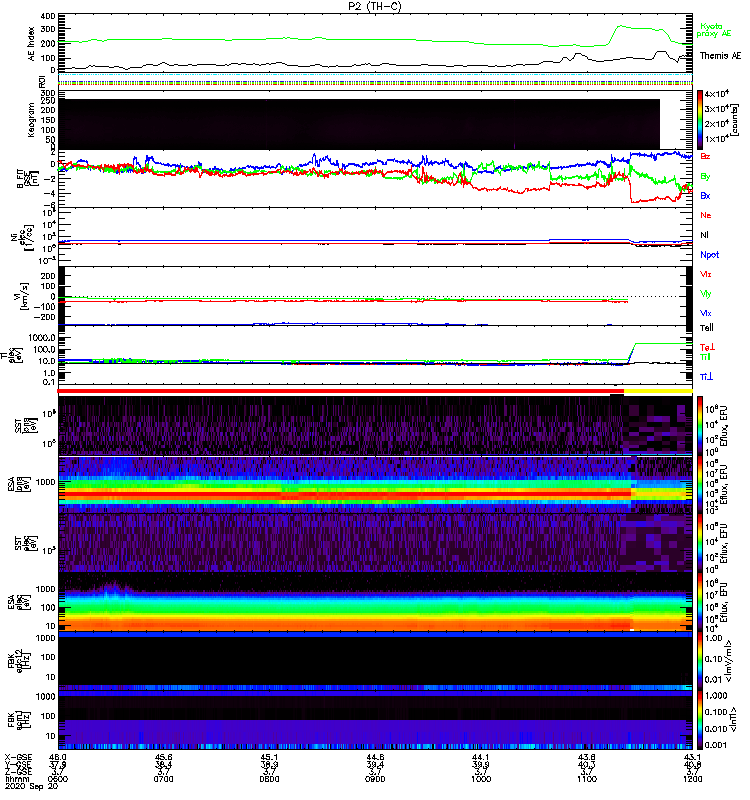Select the Kyoto proxy AE legend label
Viewport: 750px width, 800px height.
tap(714, 30)
